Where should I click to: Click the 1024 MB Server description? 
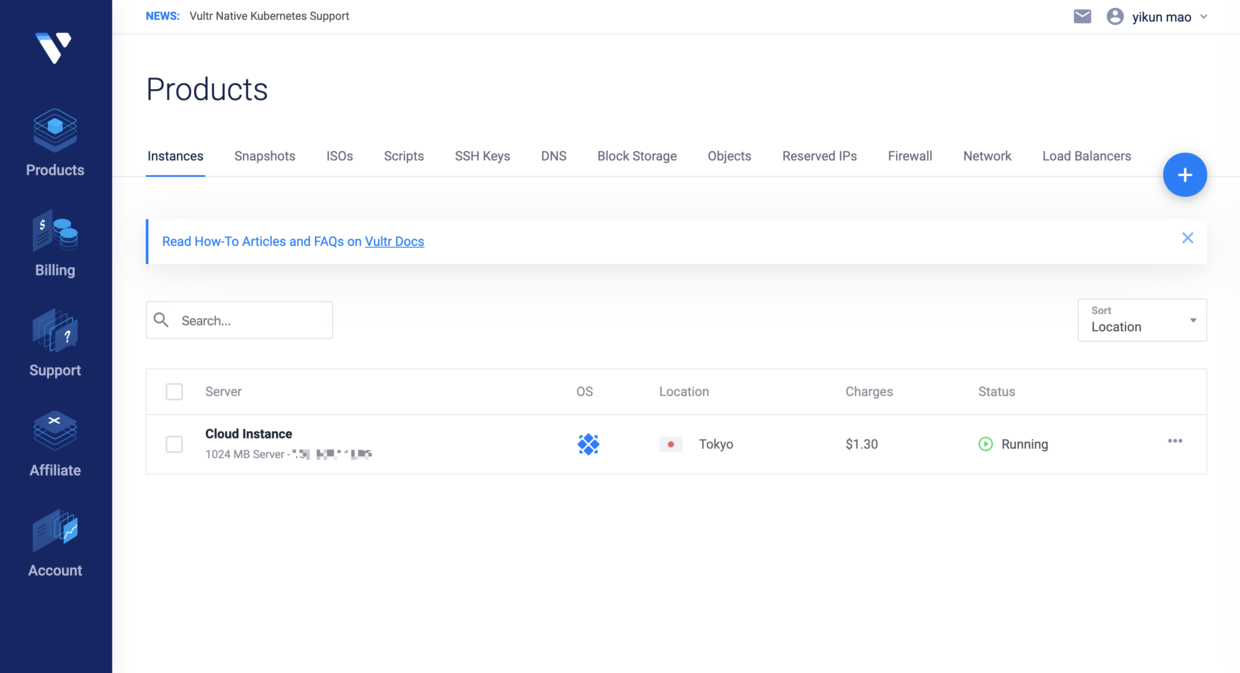pos(288,454)
